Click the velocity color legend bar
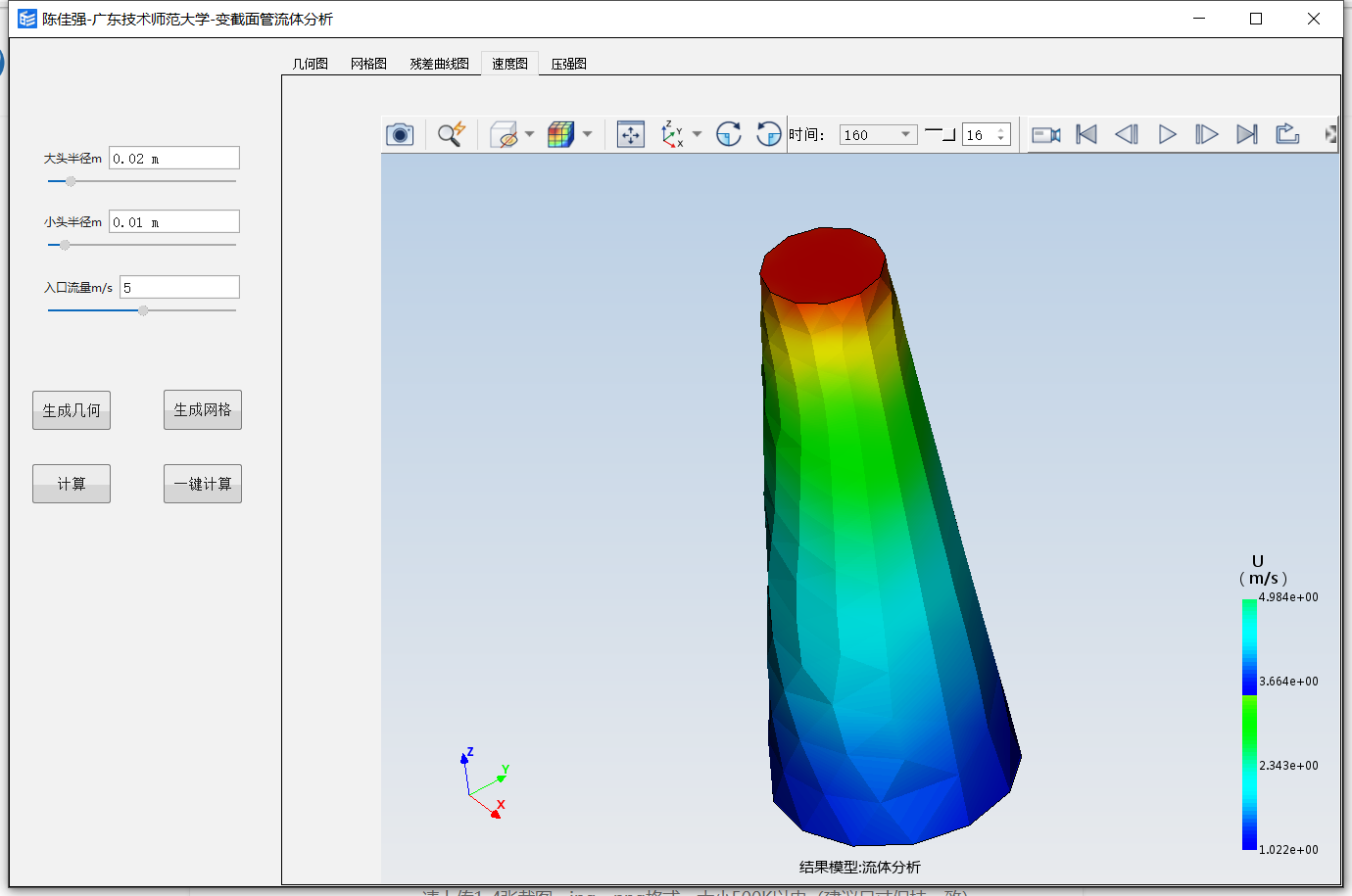Viewport: 1352px width, 896px height. 1249,724
